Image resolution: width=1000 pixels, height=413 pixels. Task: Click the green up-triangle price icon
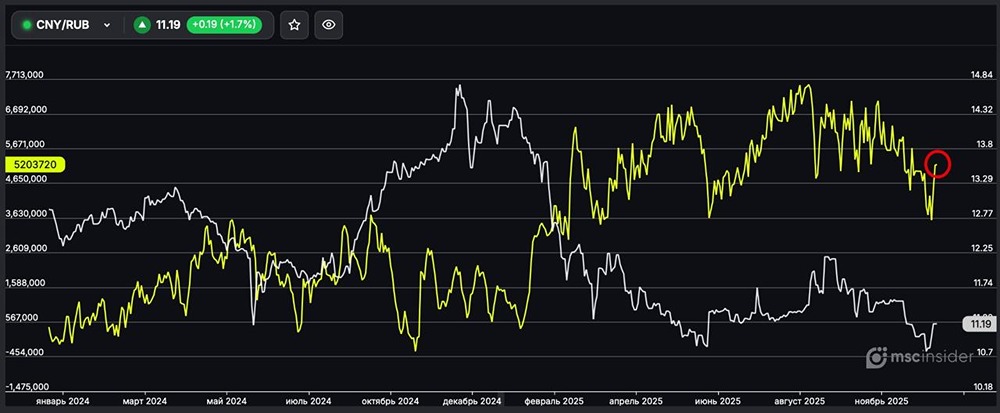coord(142,25)
